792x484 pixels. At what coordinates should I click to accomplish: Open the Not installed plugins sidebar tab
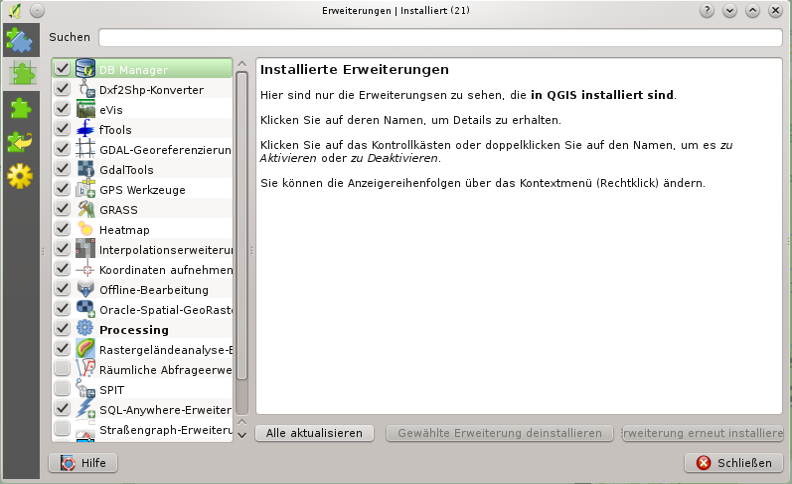click(20, 108)
